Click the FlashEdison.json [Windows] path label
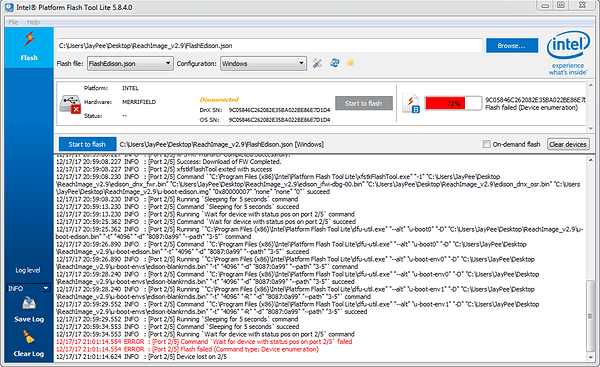Screen dimensions: 600x367 point(222,144)
